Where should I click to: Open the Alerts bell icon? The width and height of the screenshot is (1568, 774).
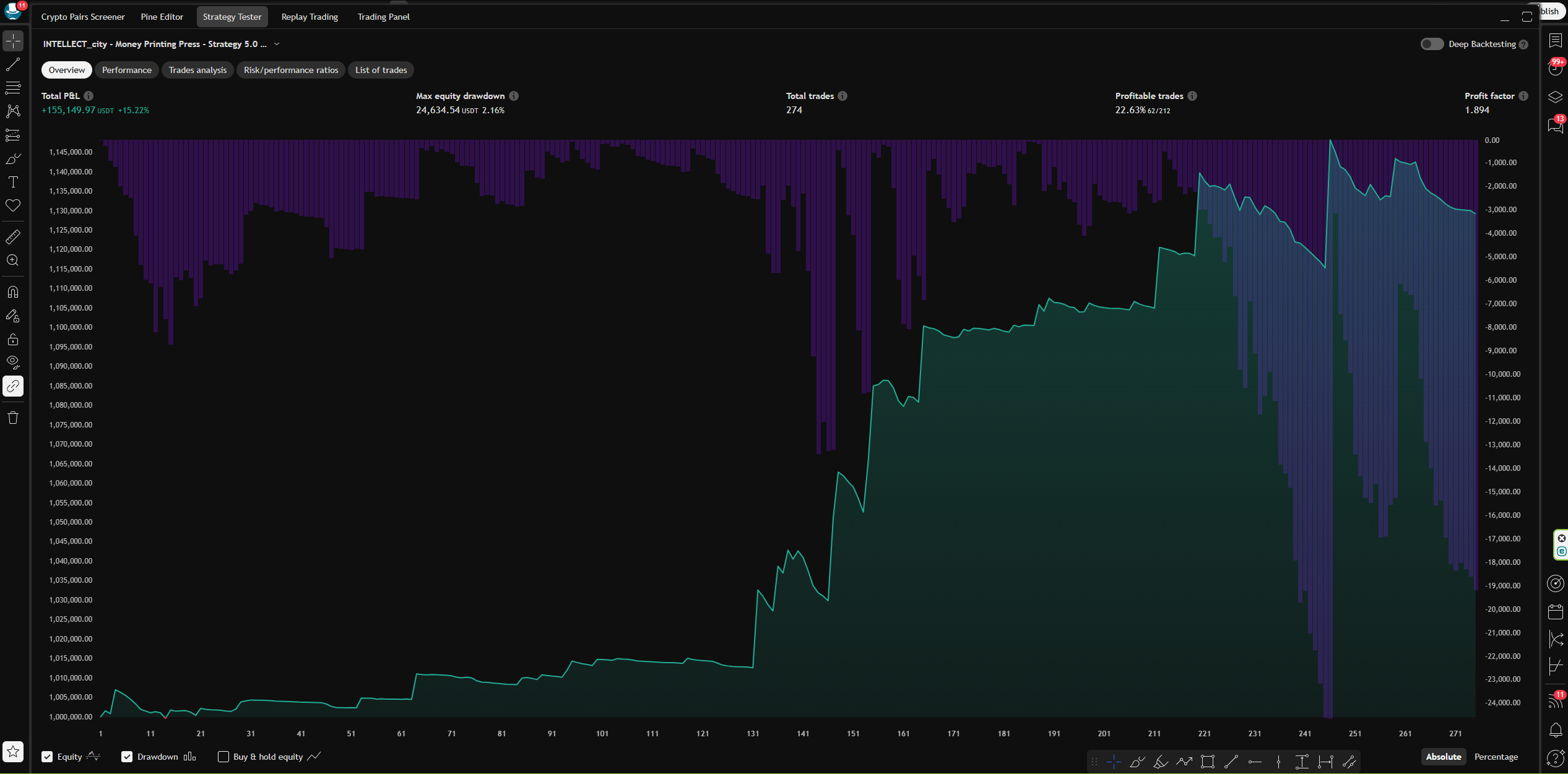pyautogui.click(x=1556, y=730)
